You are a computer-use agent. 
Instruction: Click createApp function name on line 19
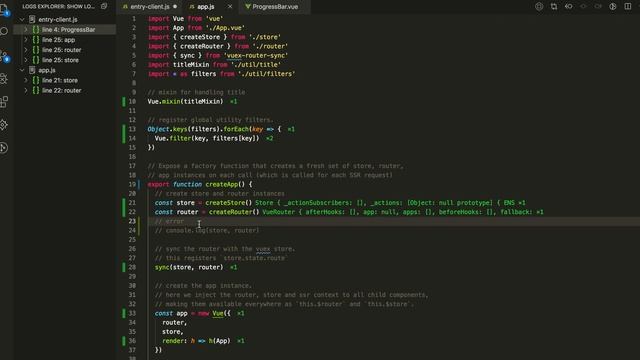click(221, 184)
